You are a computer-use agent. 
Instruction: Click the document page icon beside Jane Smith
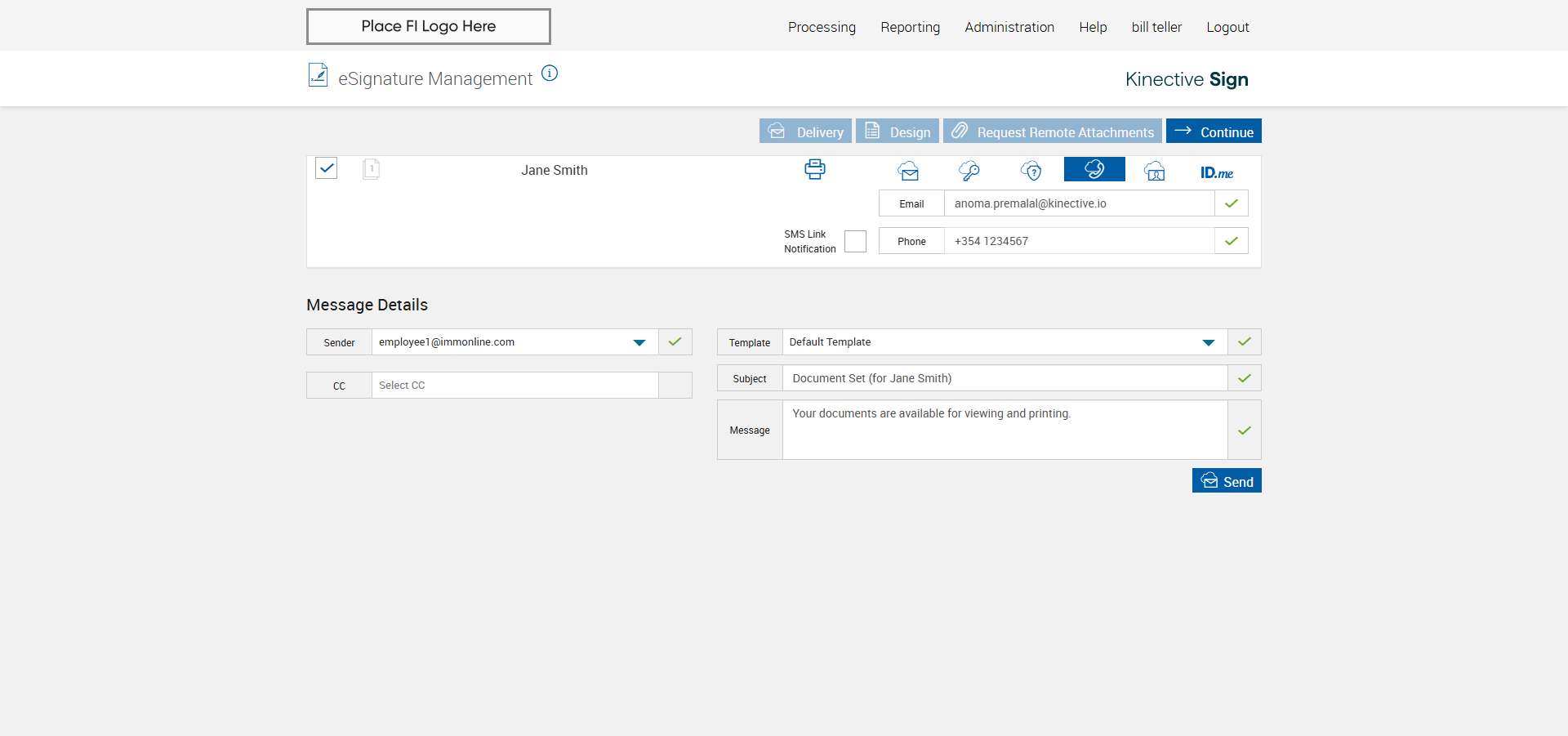(371, 169)
